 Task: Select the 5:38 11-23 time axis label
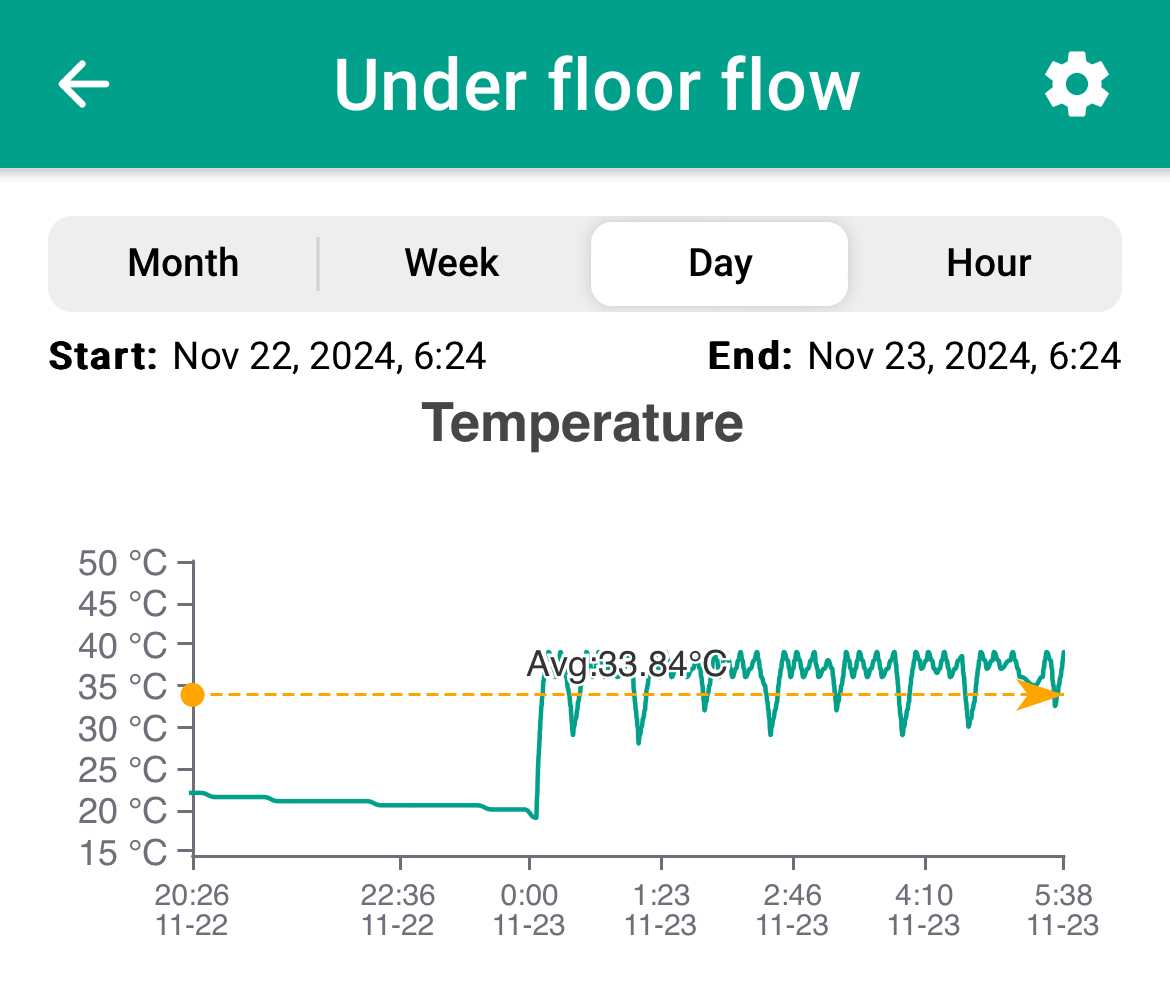1063,909
